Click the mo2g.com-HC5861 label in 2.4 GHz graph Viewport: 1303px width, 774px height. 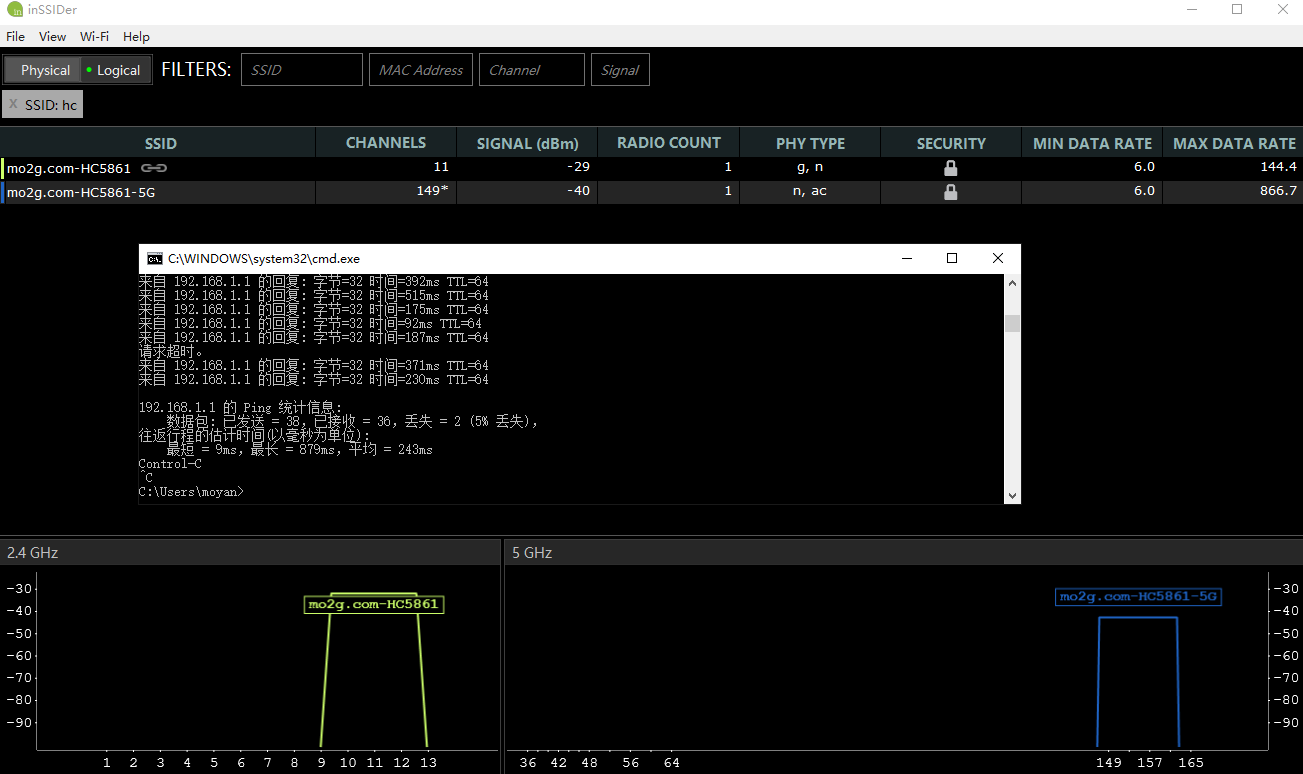click(374, 604)
